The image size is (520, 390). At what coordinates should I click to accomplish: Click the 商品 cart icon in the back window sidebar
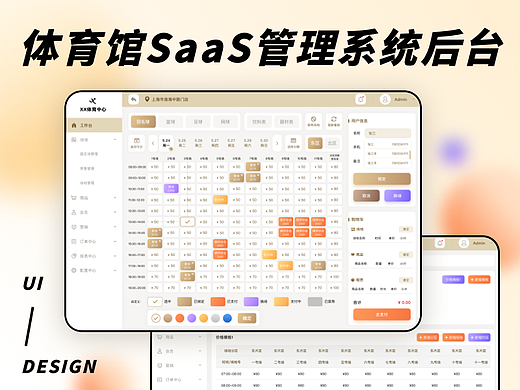160,337
